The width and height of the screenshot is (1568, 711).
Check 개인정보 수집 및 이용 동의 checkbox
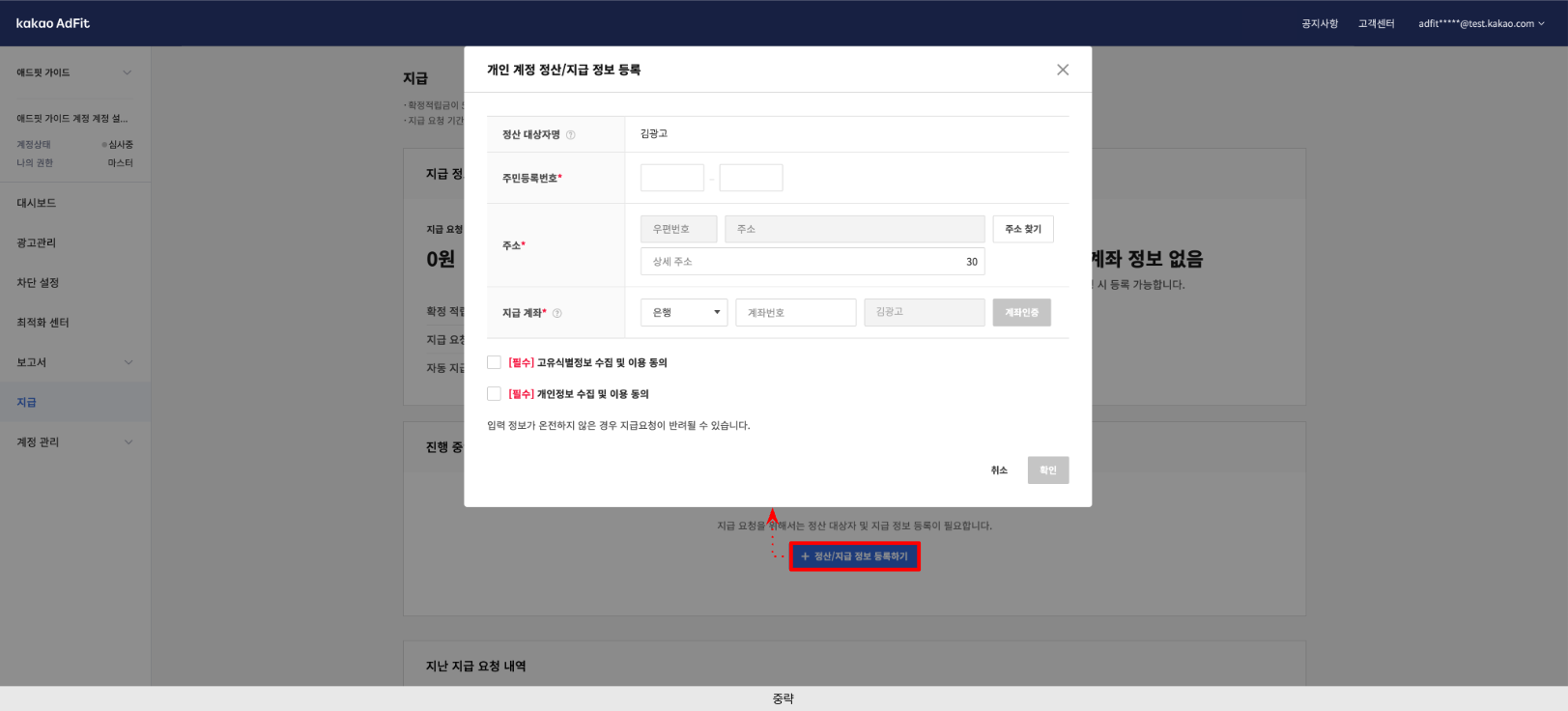tap(494, 394)
